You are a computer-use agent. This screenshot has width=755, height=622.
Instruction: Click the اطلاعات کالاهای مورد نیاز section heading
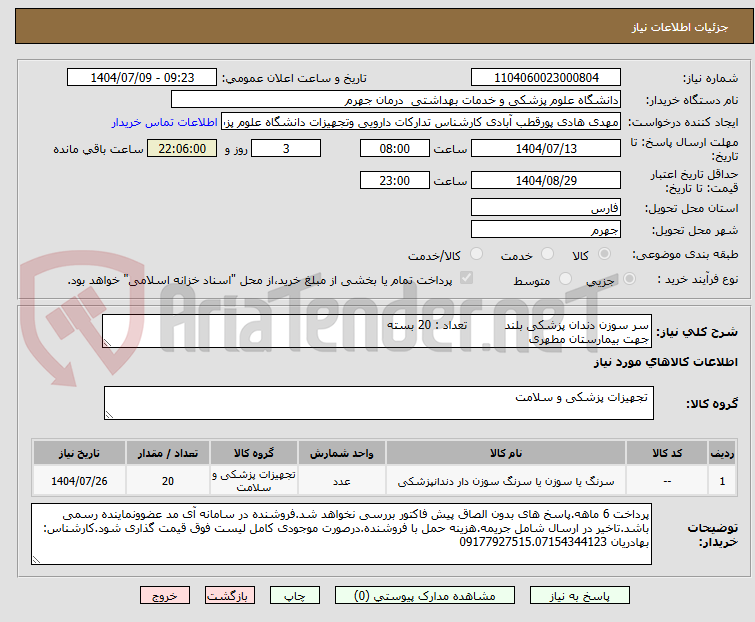(x=665, y=362)
